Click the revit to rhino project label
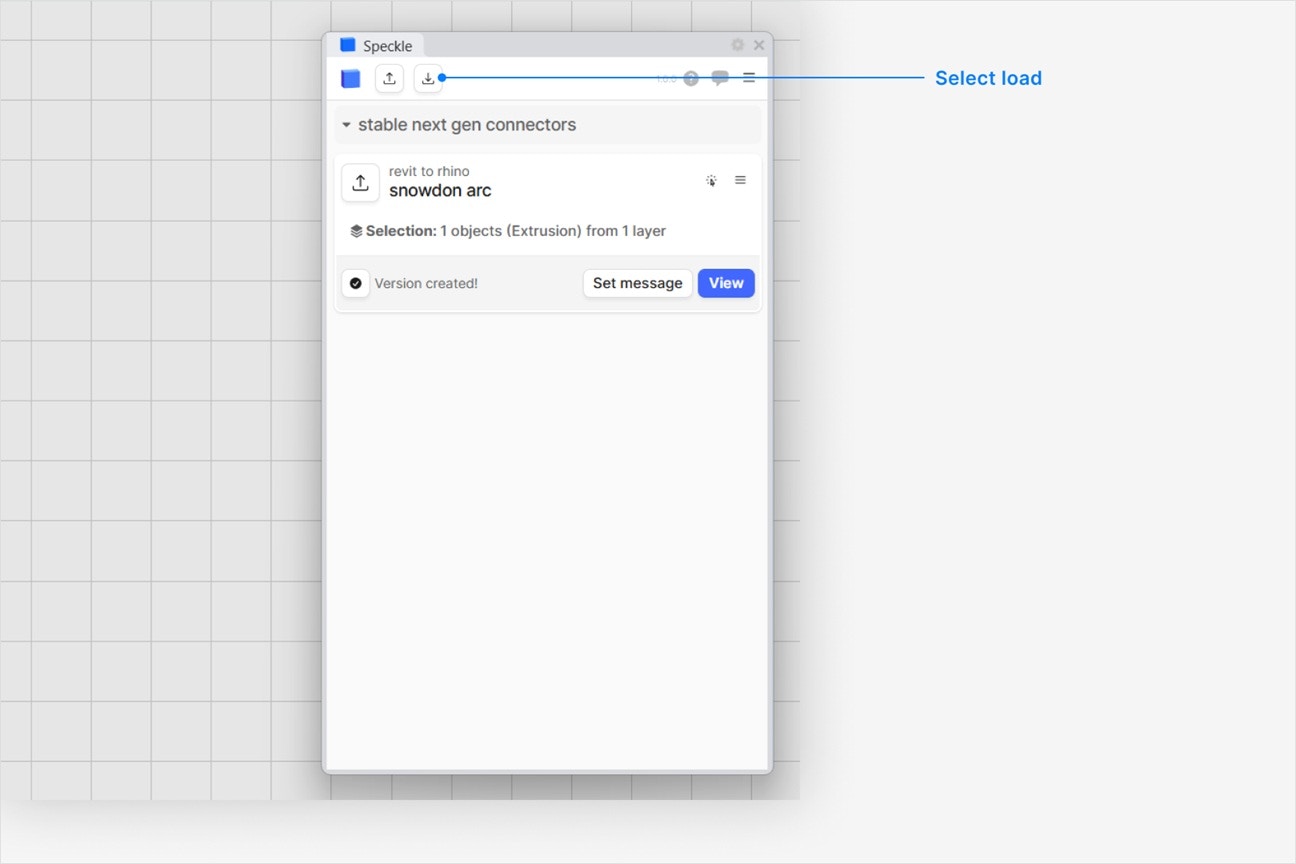This screenshot has width=1296, height=864. click(429, 171)
